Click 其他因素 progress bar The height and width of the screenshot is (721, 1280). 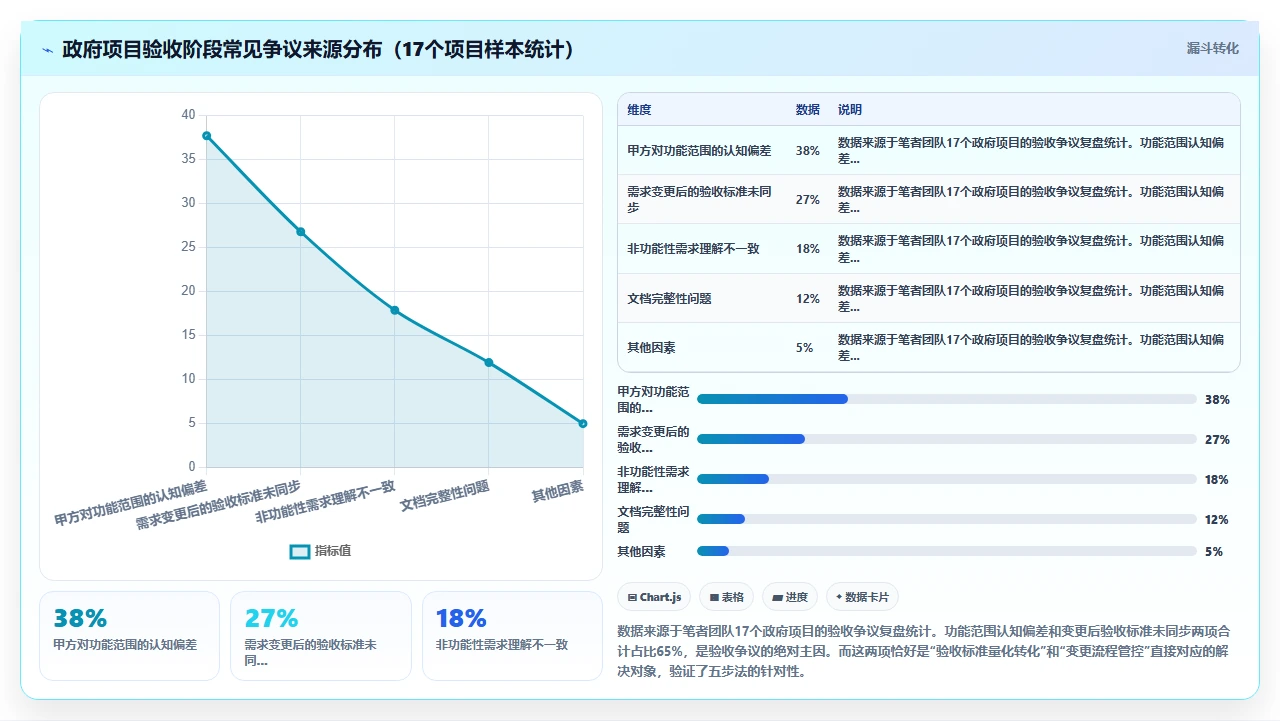[x=946, y=551]
